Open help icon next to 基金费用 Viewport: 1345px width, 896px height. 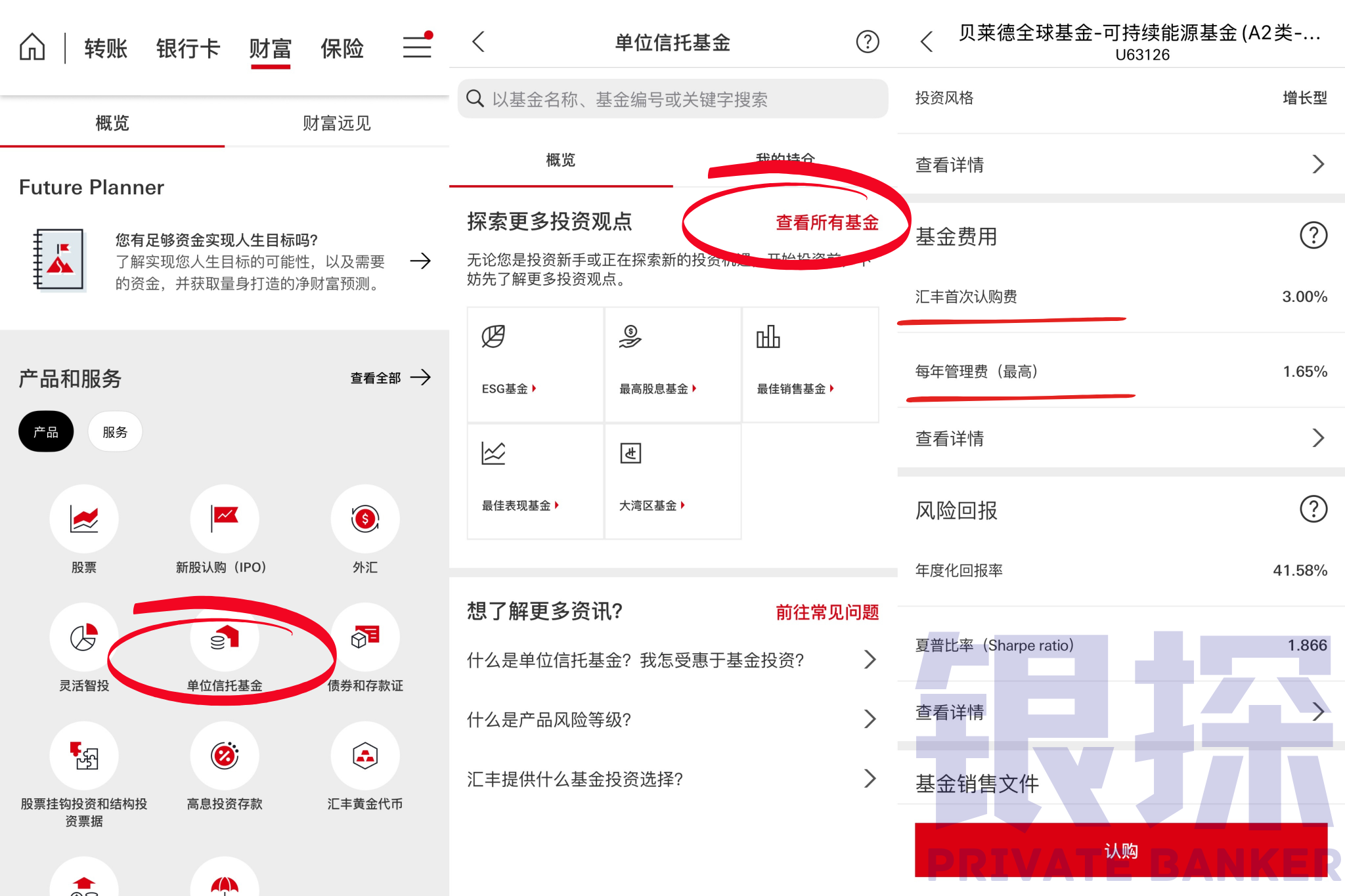coord(1313,235)
